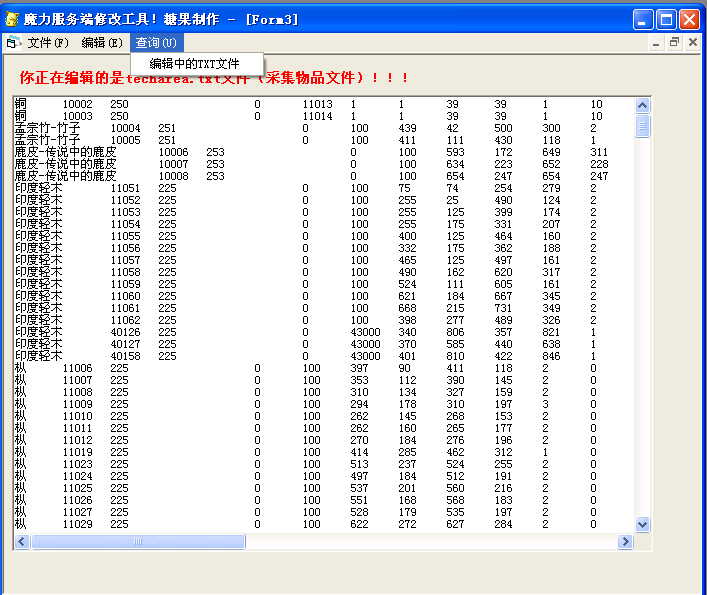
Task: Click the Form3 child window icon in menu bar
Action: 13,42
